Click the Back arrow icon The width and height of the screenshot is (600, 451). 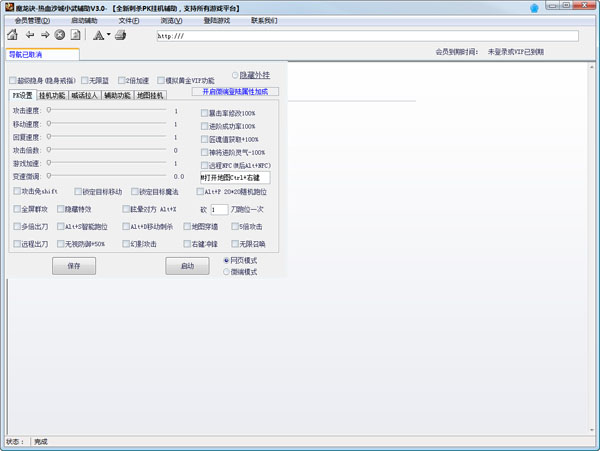pos(29,35)
